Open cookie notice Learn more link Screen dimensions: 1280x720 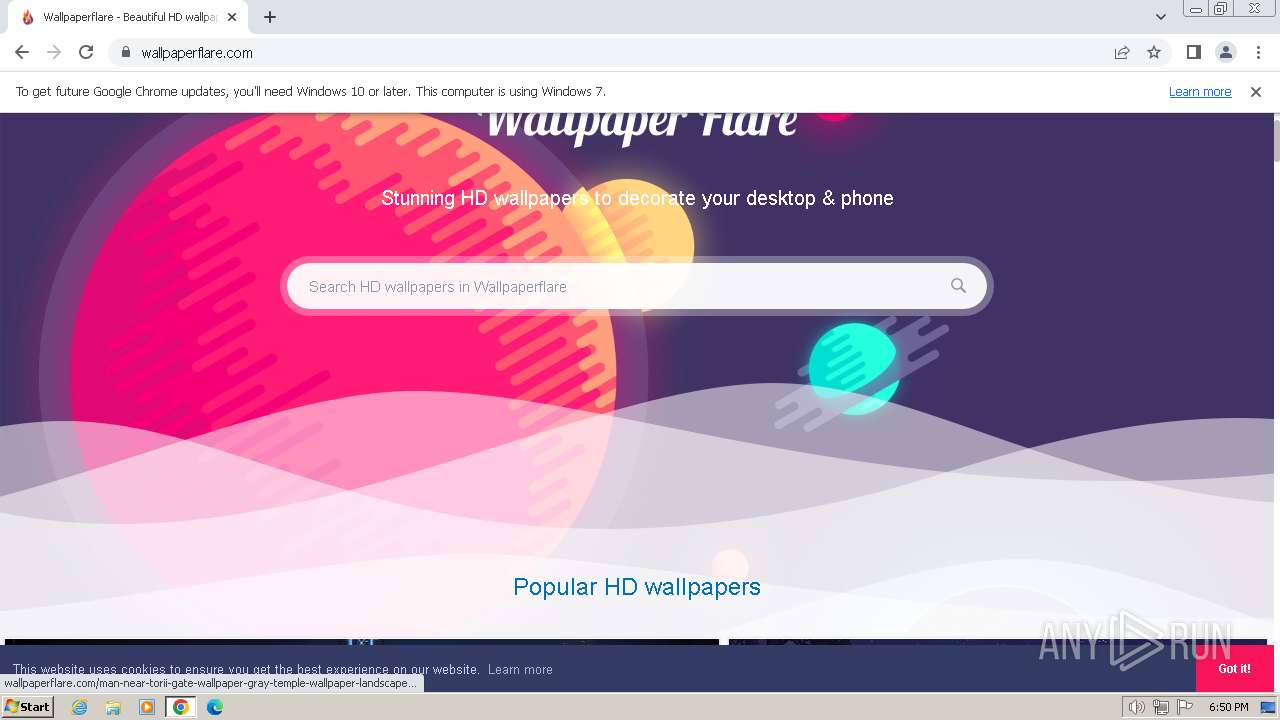click(x=520, y=670)
